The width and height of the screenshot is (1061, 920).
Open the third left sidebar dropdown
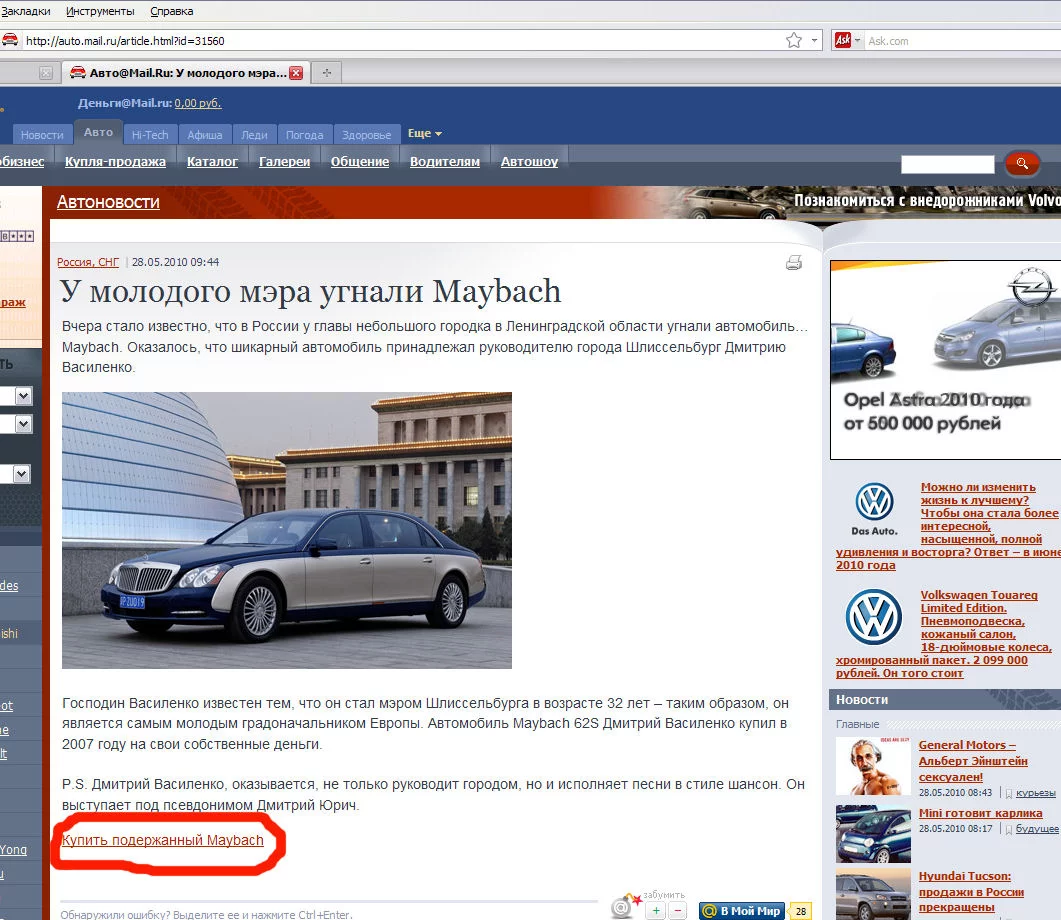coord(22,474)
